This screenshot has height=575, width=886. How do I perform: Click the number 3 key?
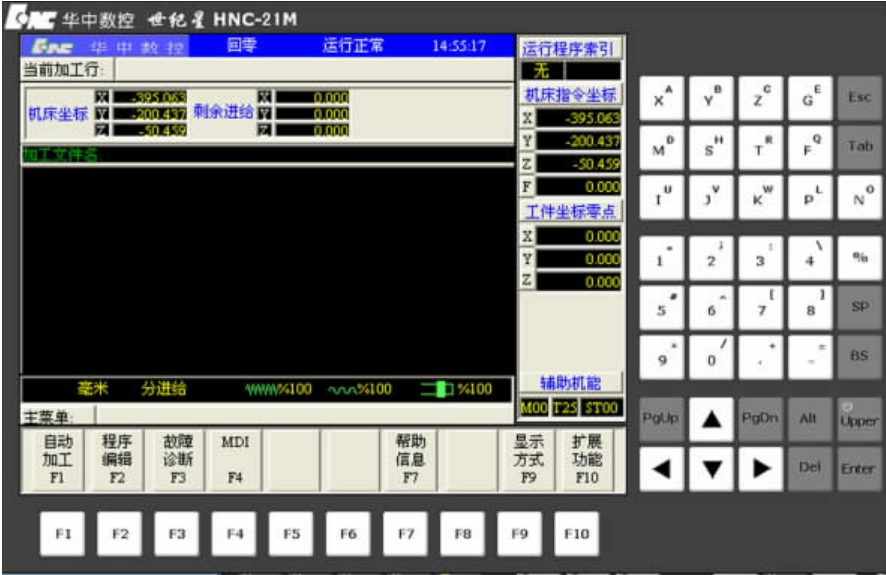click(x=761, y=259)
